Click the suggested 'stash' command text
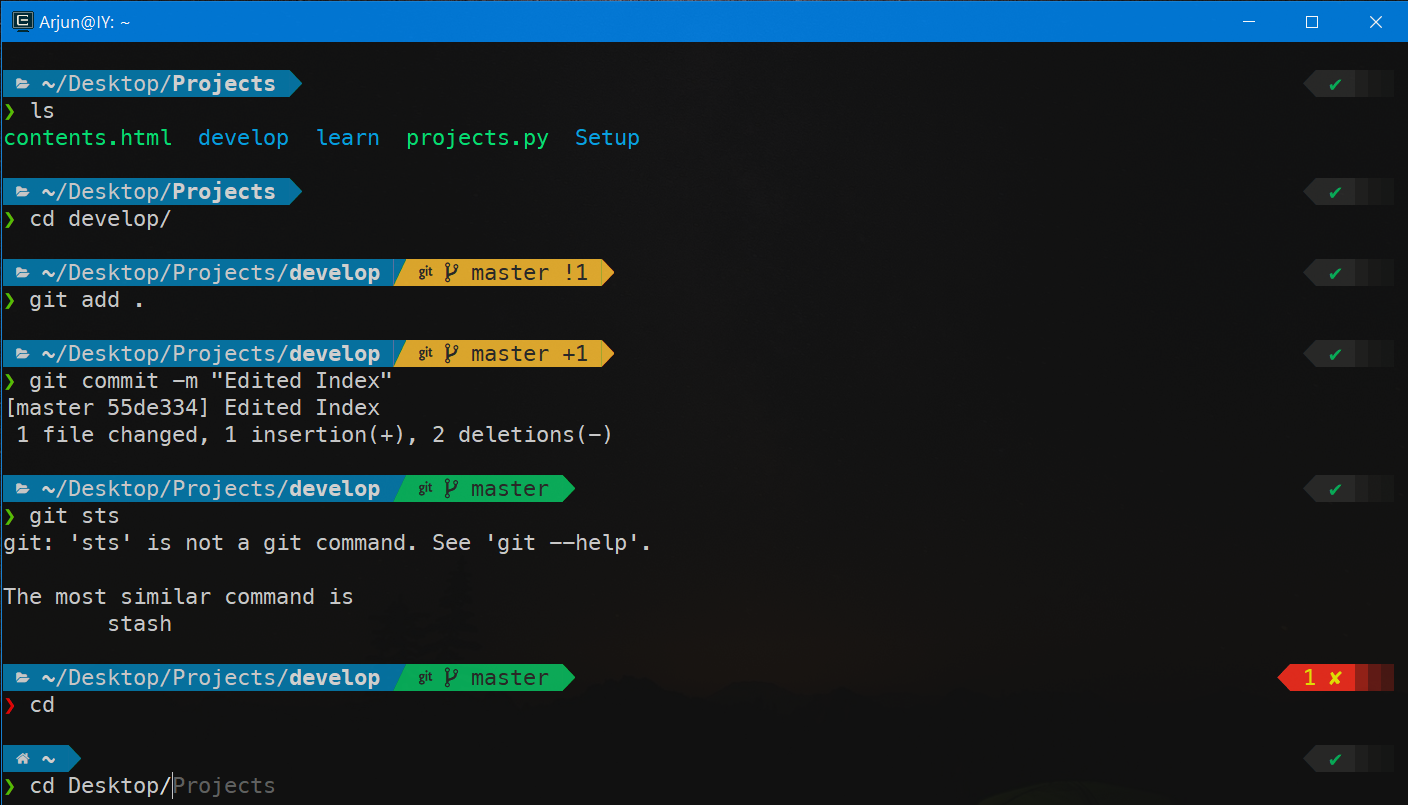Image resolution: width=1408 pixels, height=805 pixels. point(140,624)
